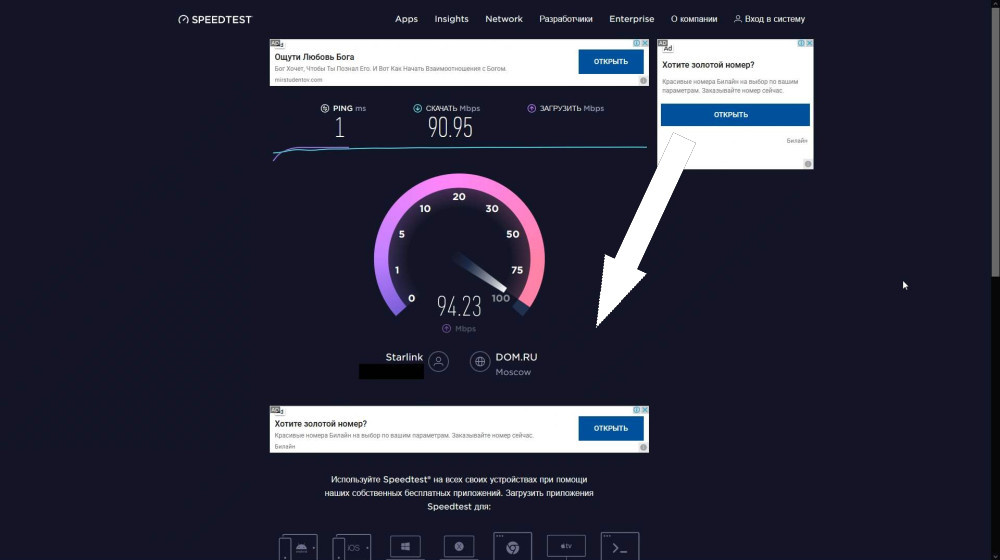The width and height of the screenshot is (1000, 560).
Task: Click the scrollbar down arrow
Action: (995, 556)
